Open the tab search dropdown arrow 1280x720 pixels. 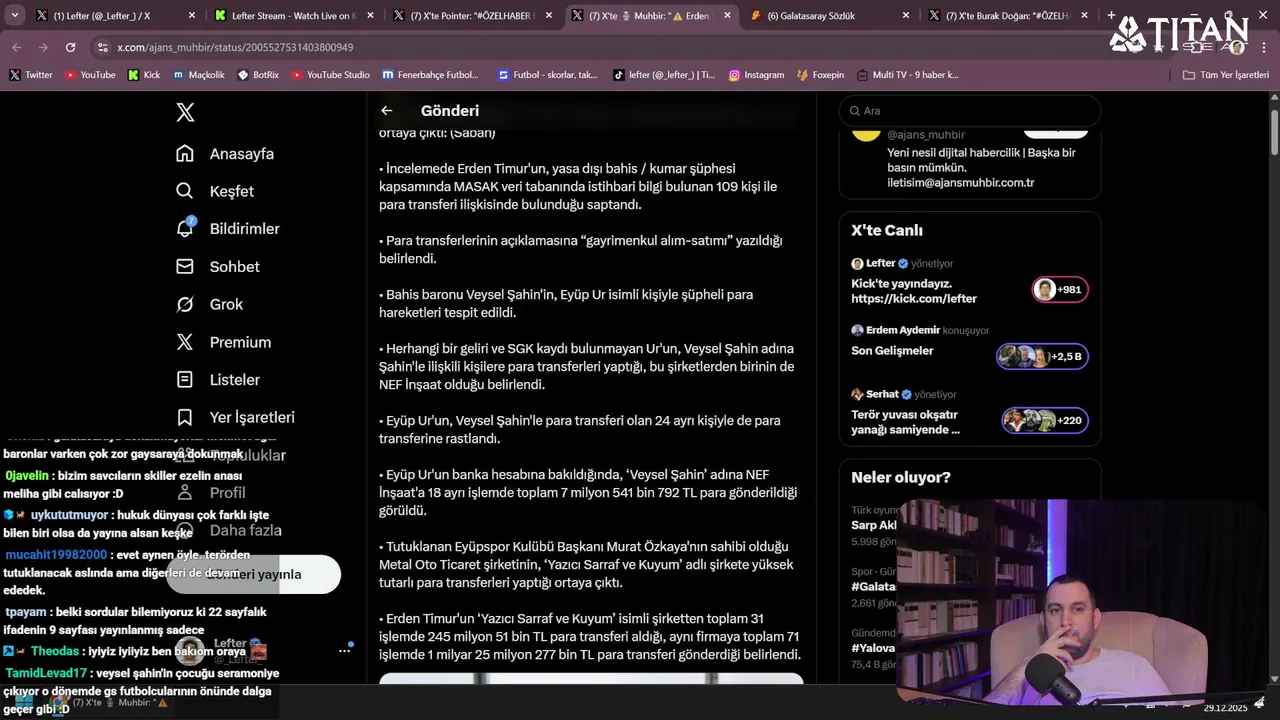pyautogui.click(x=14, y=15)
